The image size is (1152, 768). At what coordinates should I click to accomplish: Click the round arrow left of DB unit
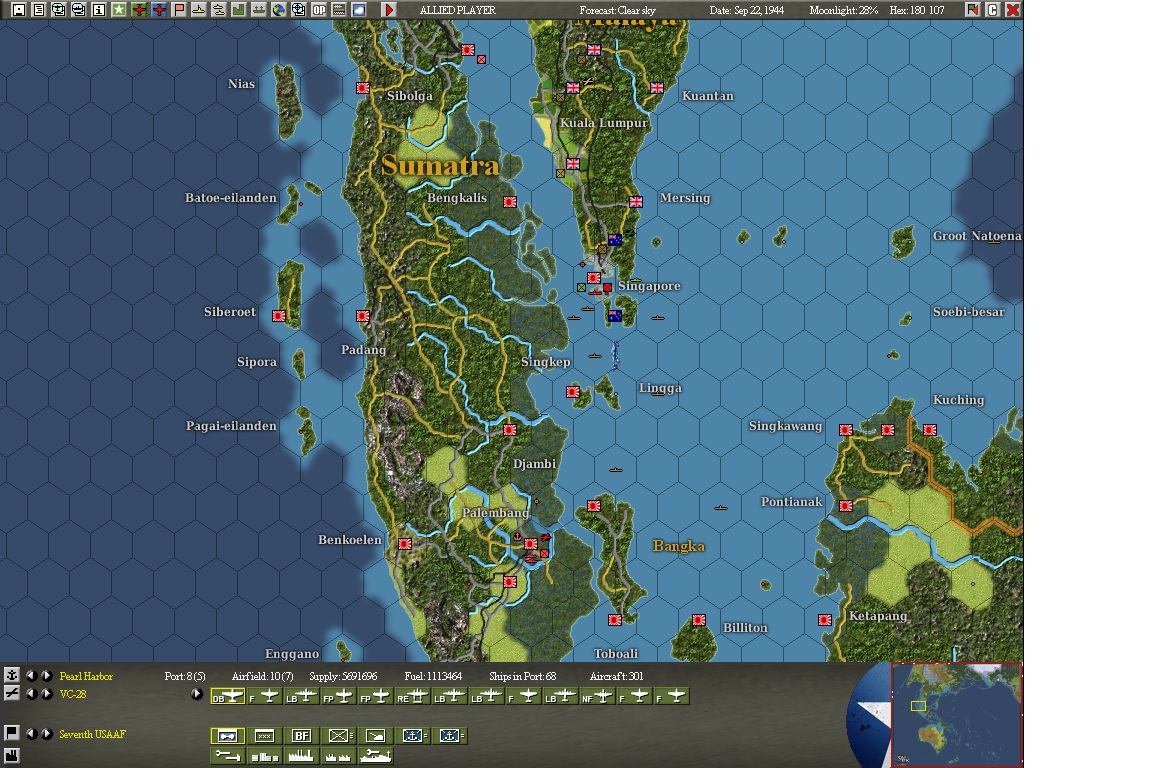[x=196, y=693]
